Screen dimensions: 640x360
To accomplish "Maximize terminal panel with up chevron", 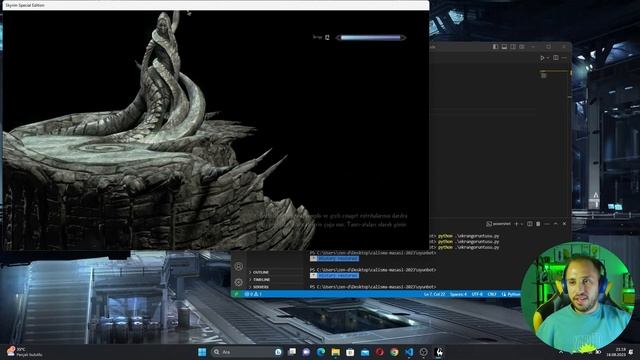I will click(556, 224).
